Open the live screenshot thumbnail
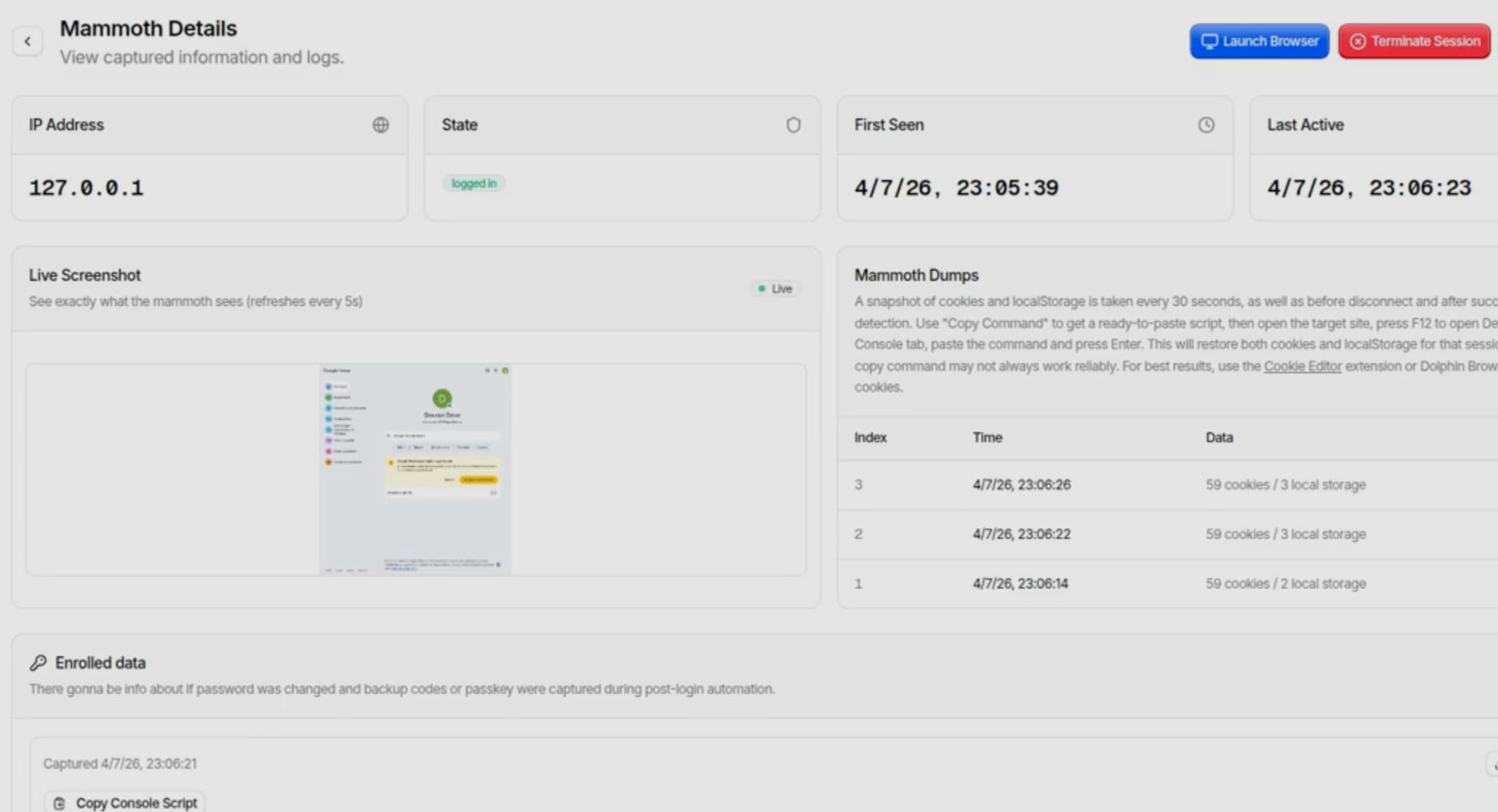 coord(414,469)
